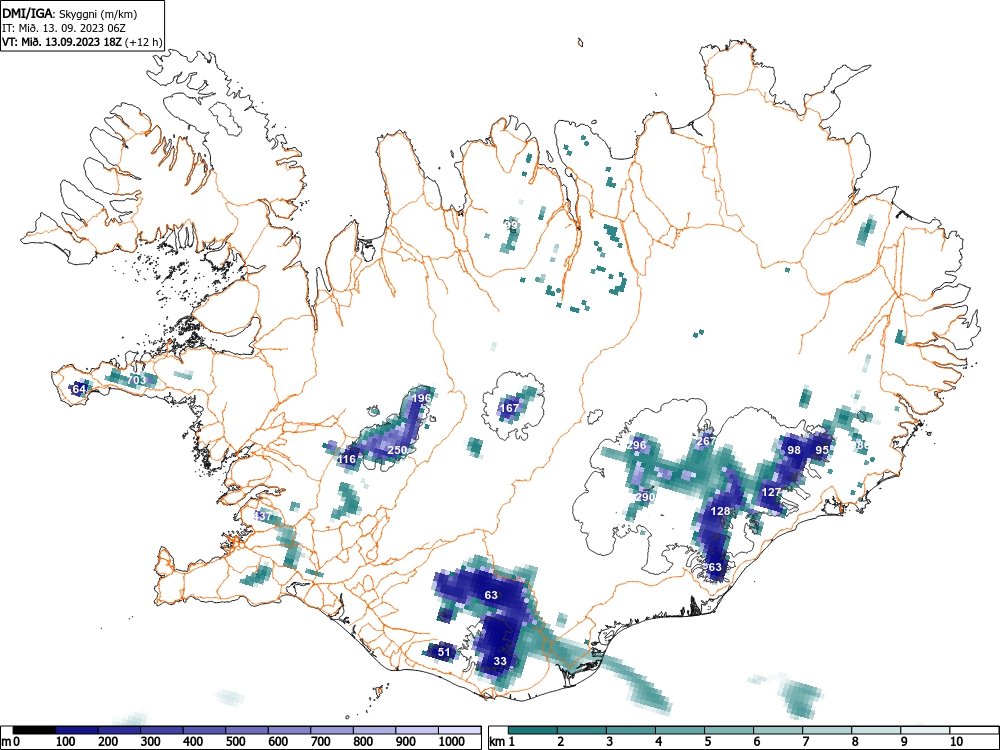Click the '5' tick label on the kilometre scale
The image size is (1000, 750).
pyautogui.click(x=708, y=741)
